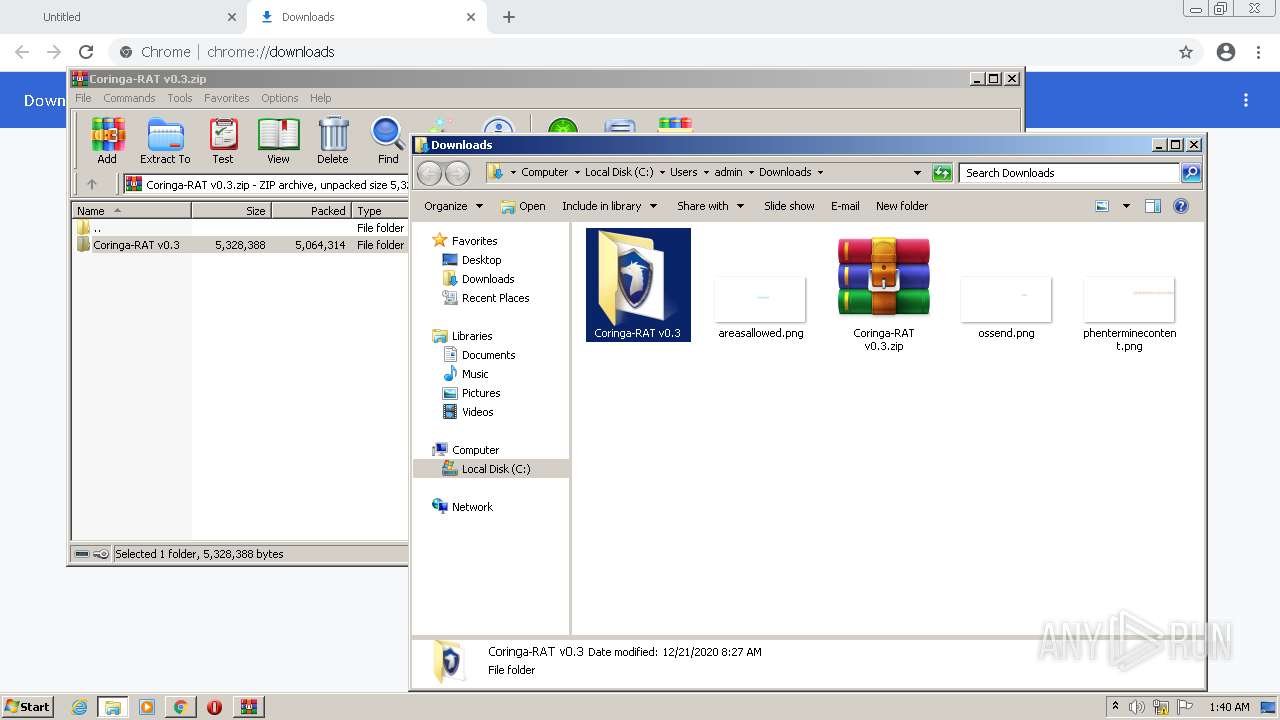The height and width of the screenshot is (720, 1280).
Task: Click the search magnifier in Downloads window
Action: [x=1191, y=173]
